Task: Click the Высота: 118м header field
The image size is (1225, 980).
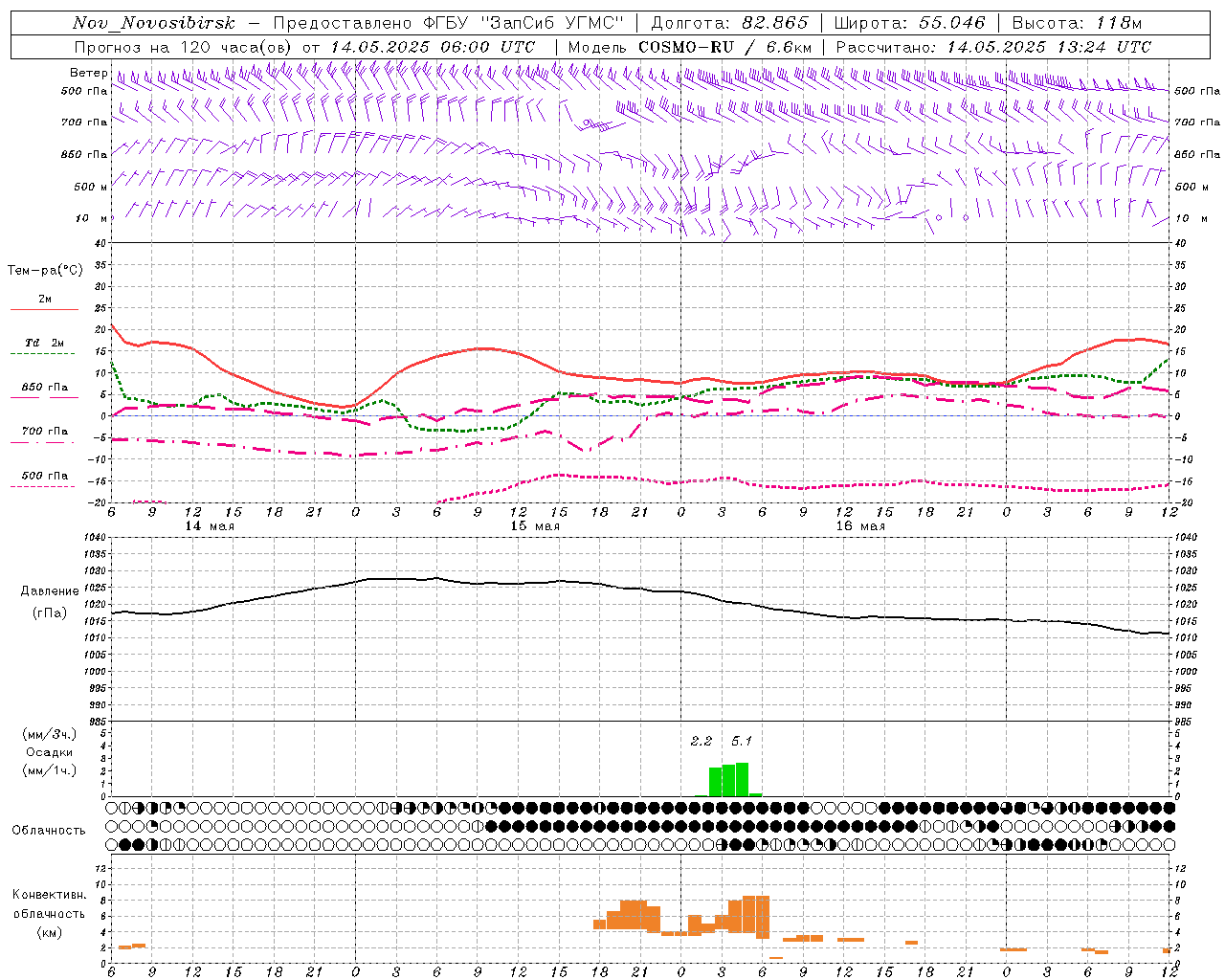Action: (1077, 23)
